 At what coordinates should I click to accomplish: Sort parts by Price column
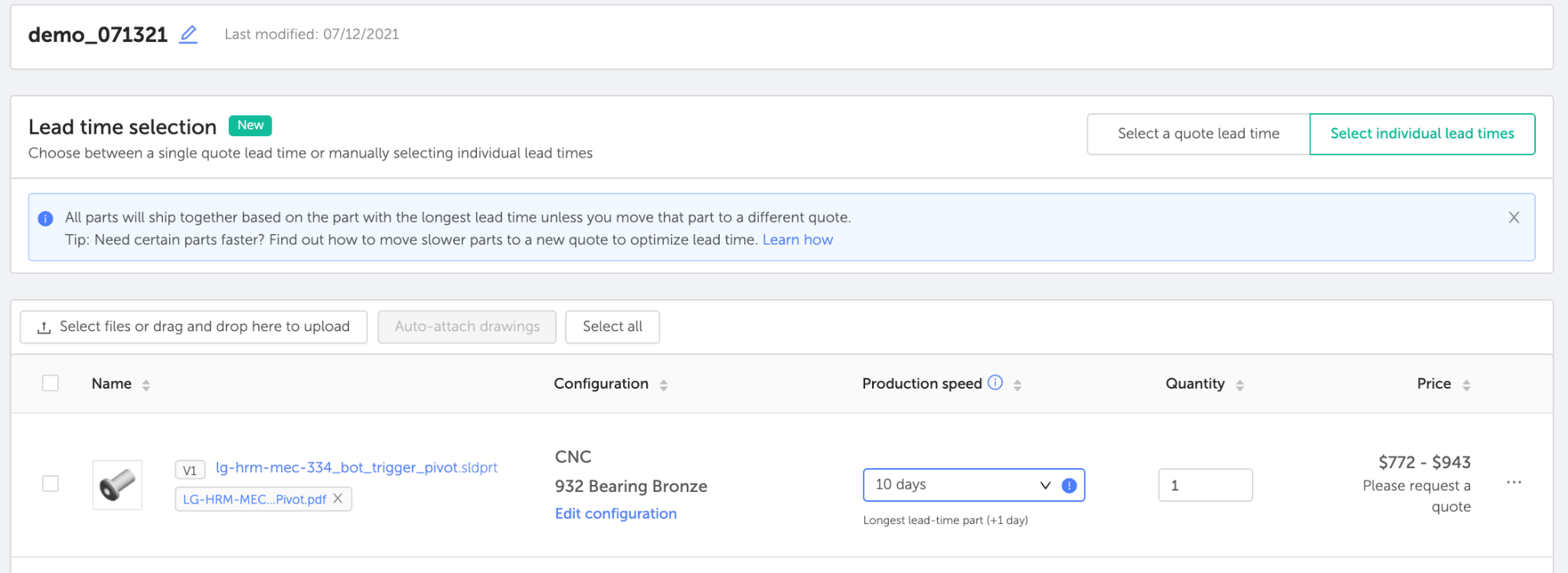tap(1465, 385)
